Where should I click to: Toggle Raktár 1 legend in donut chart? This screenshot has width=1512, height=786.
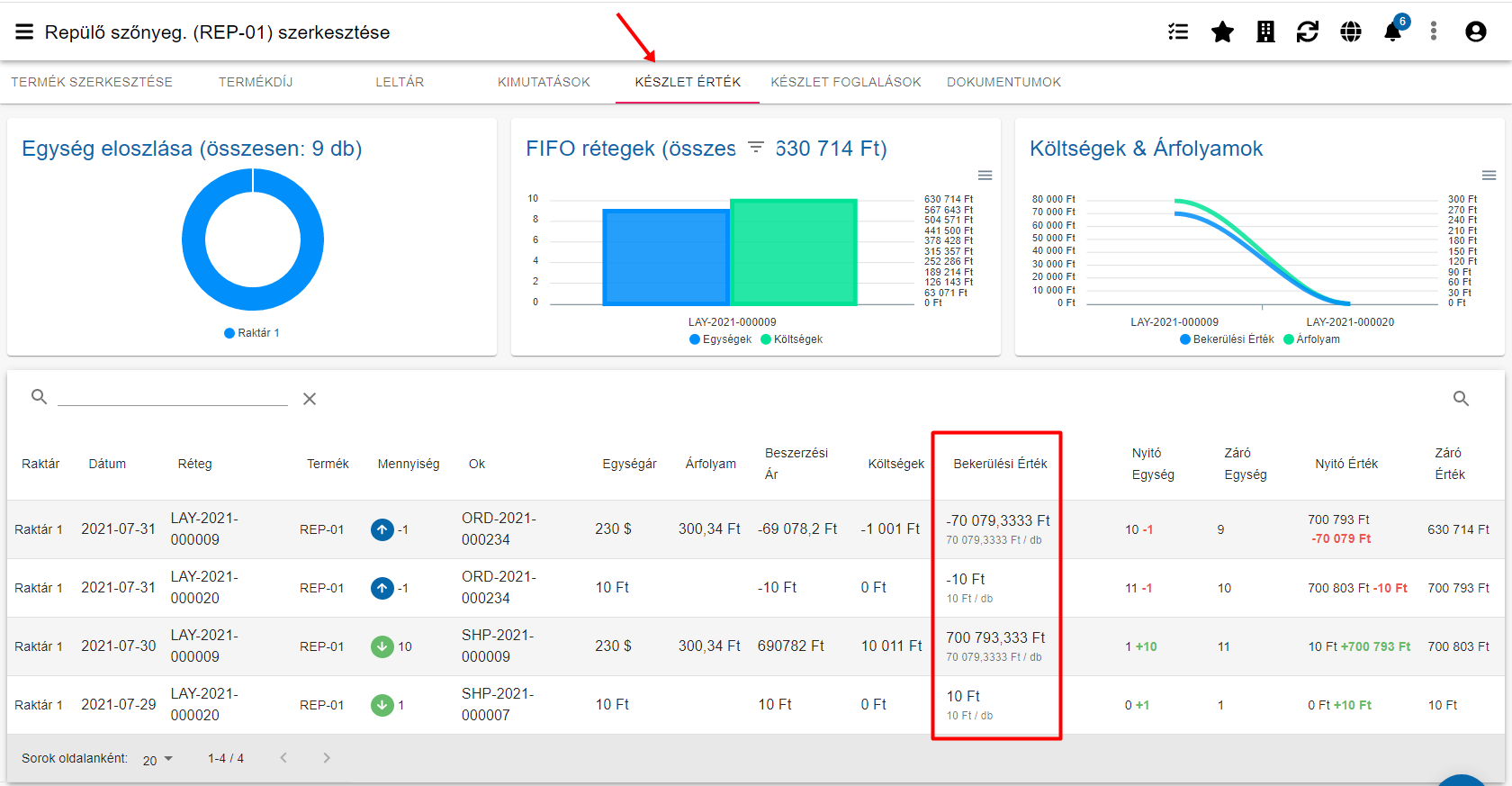coord(252,333)
